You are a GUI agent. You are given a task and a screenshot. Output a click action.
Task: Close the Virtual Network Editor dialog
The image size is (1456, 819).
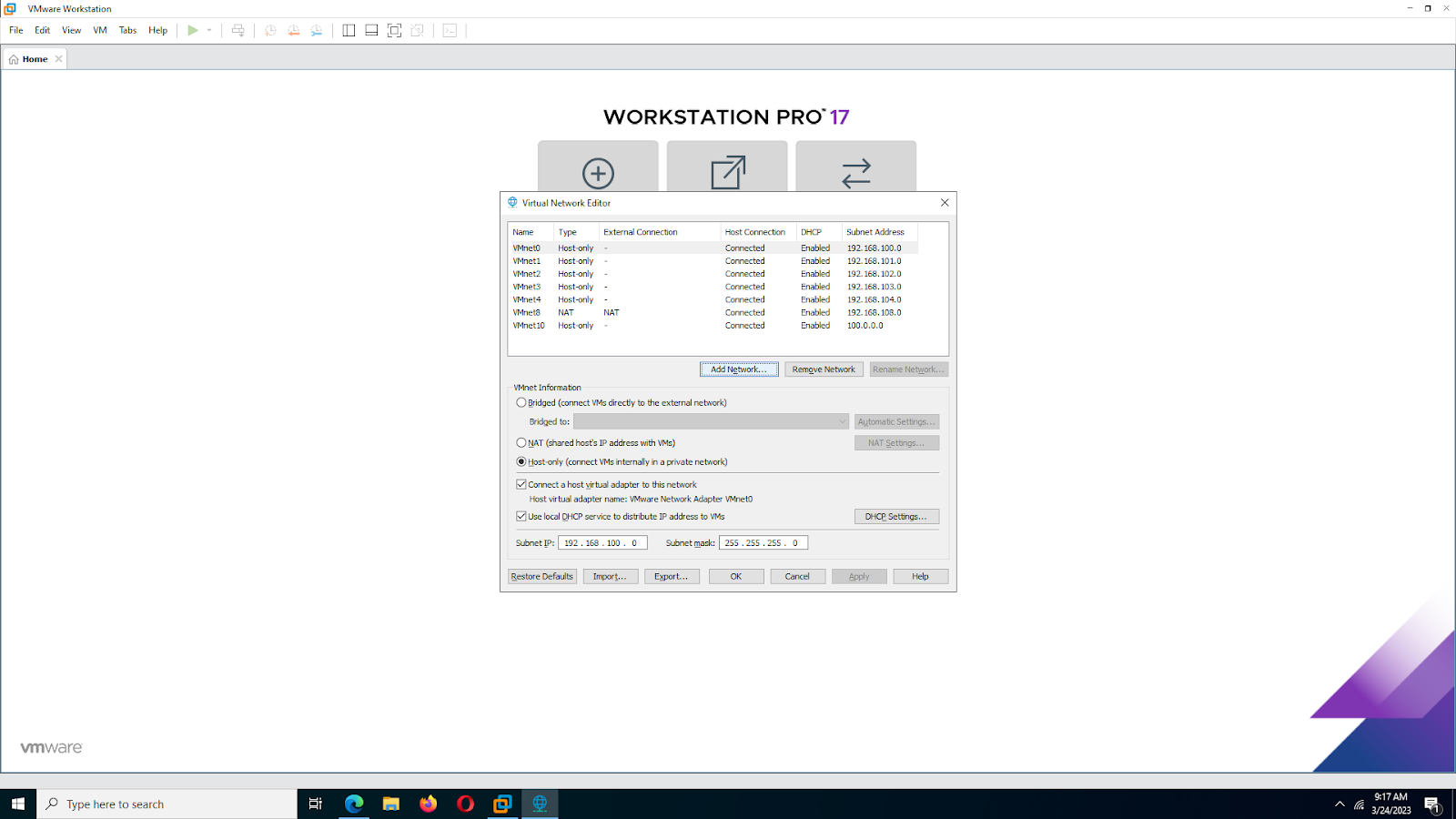(x=945, y=203)
